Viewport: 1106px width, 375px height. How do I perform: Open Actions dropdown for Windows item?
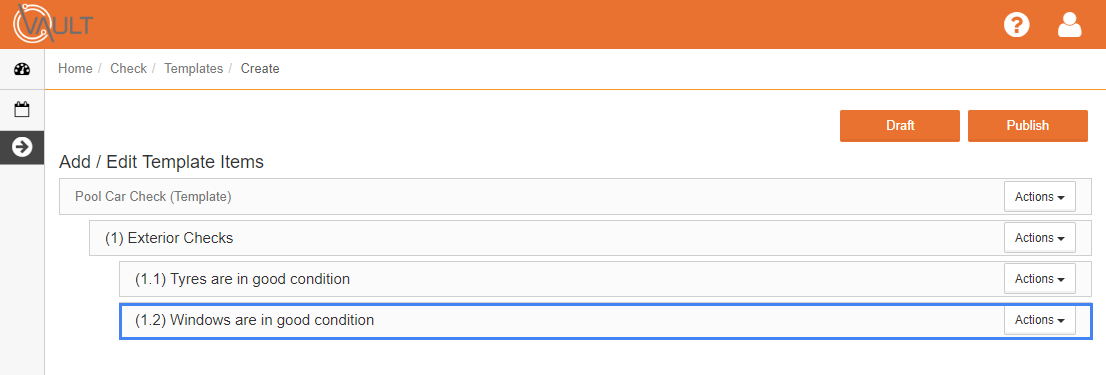pyautogui.click(x=1040, y=319)
